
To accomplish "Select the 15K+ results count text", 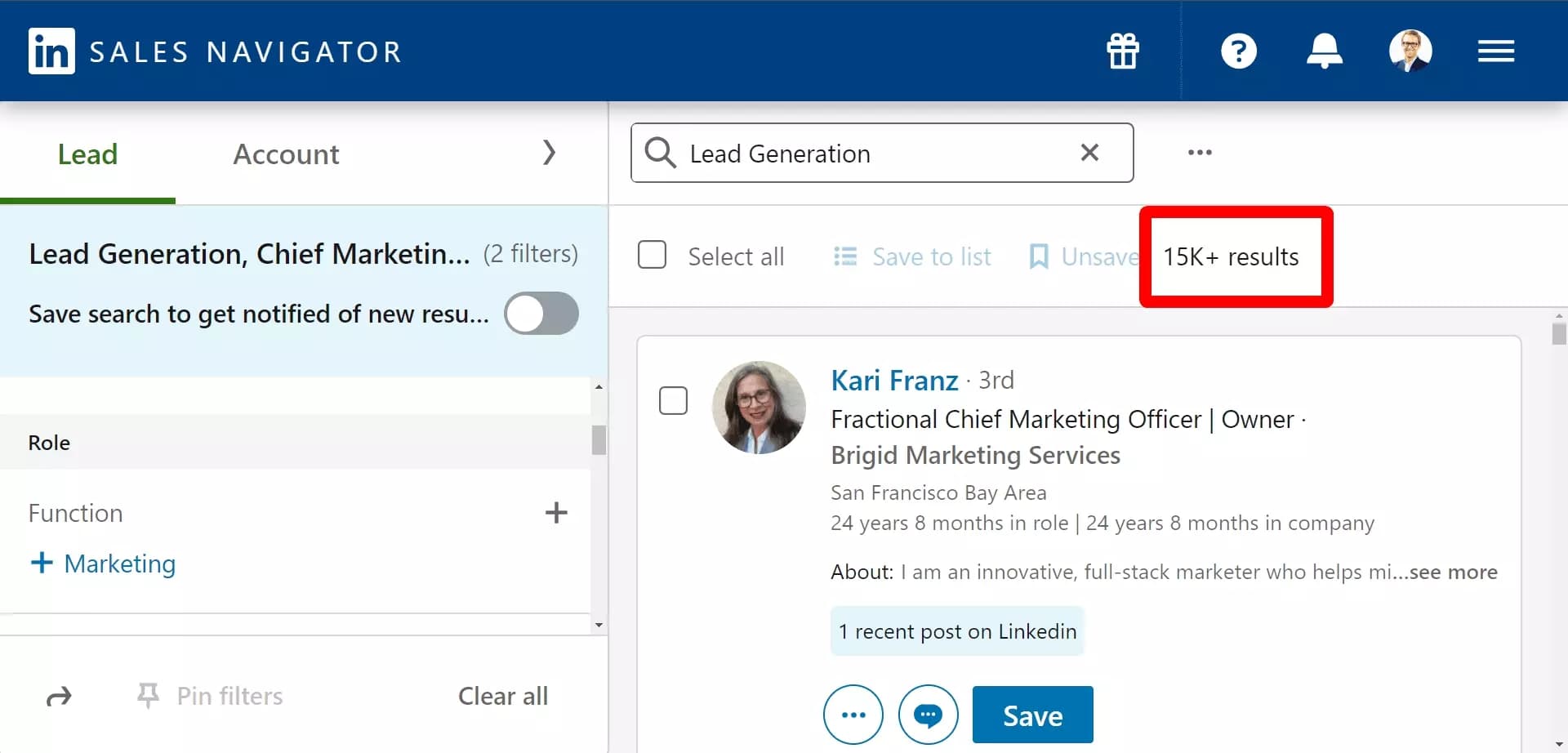I will (1231, 256).
